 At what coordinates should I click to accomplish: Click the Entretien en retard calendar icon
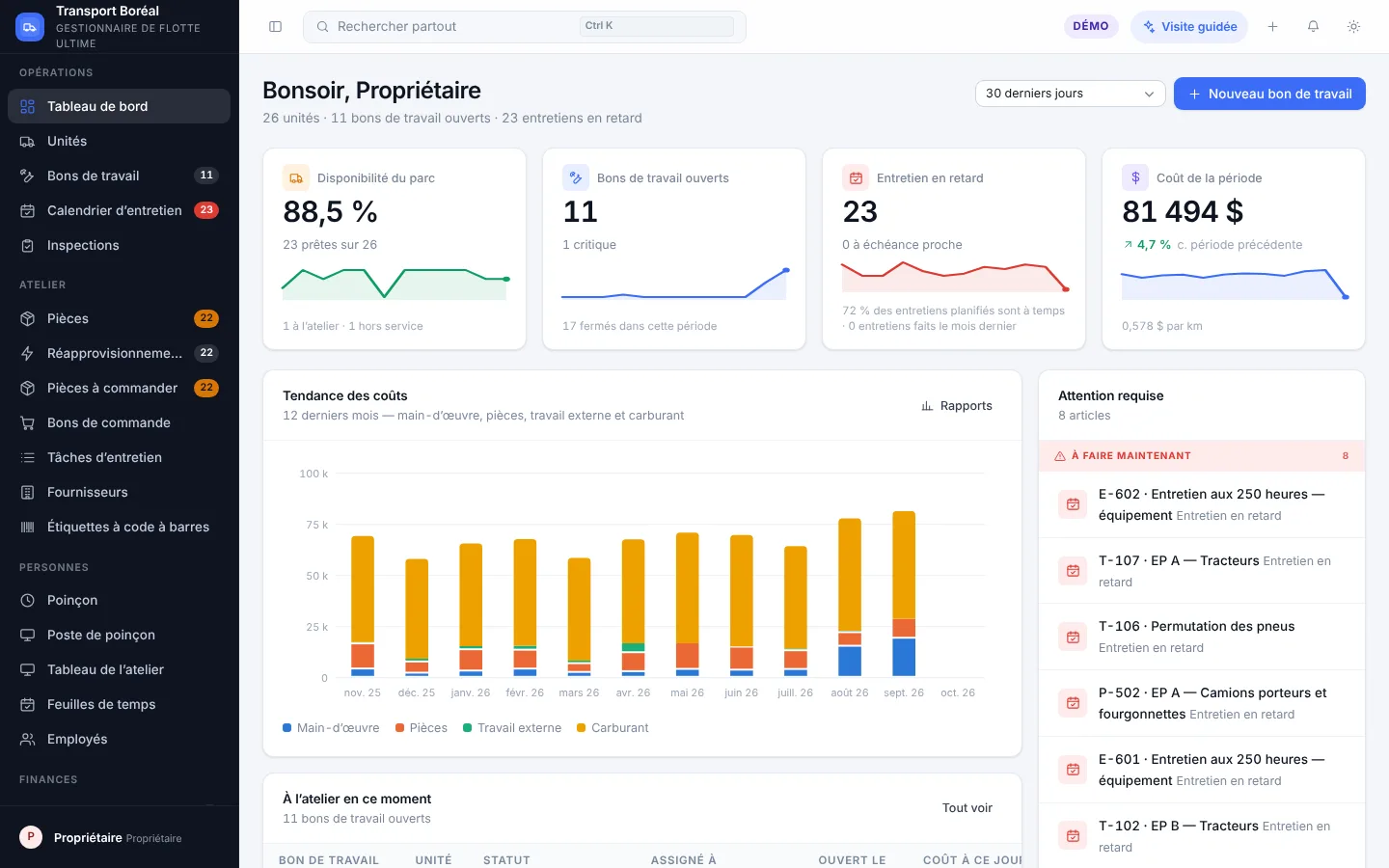coord(856,177)
